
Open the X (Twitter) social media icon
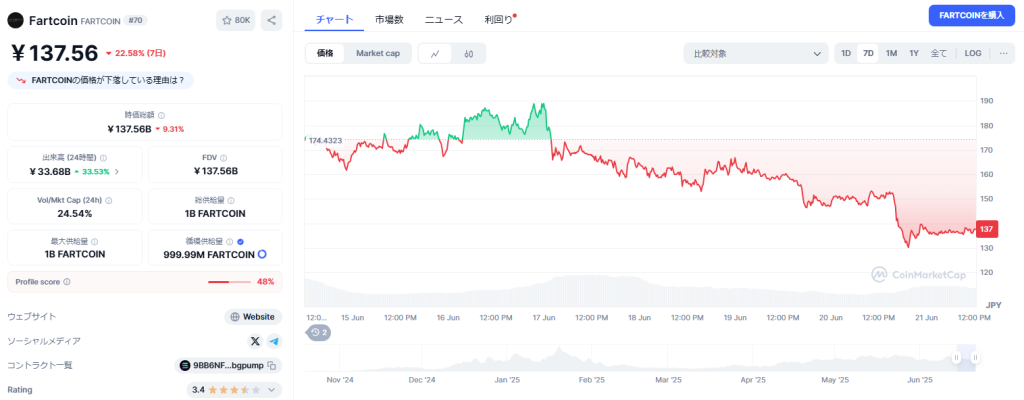tap(256, 341)
